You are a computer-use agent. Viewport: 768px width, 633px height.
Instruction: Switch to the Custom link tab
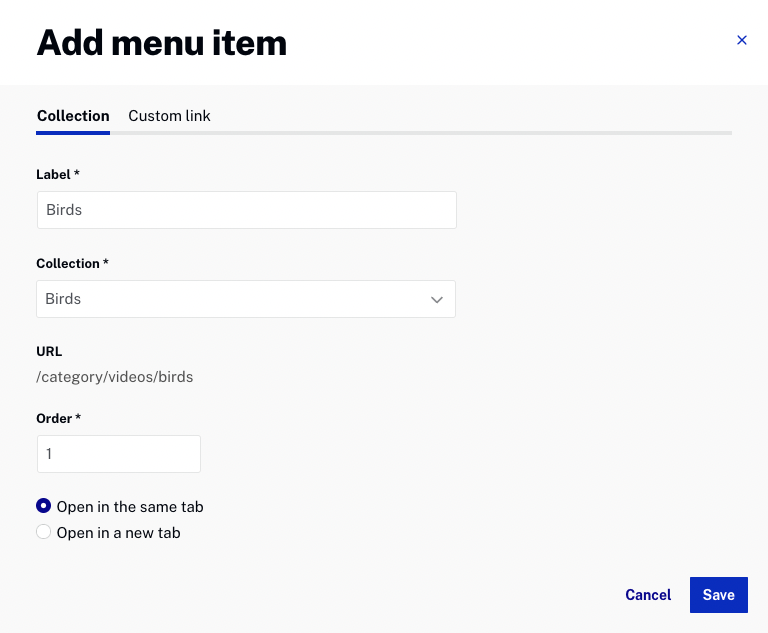pos(169,116)
